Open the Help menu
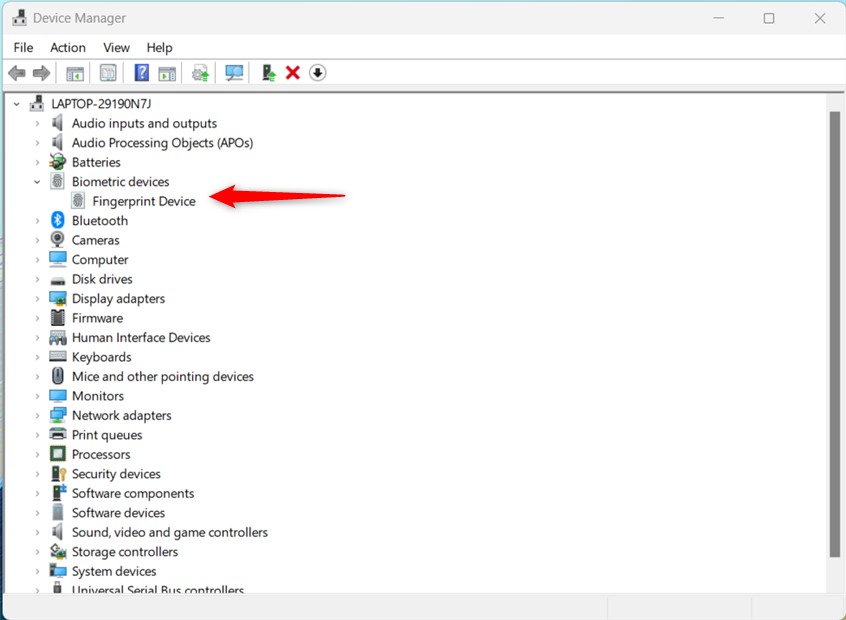 click(160, 47)
